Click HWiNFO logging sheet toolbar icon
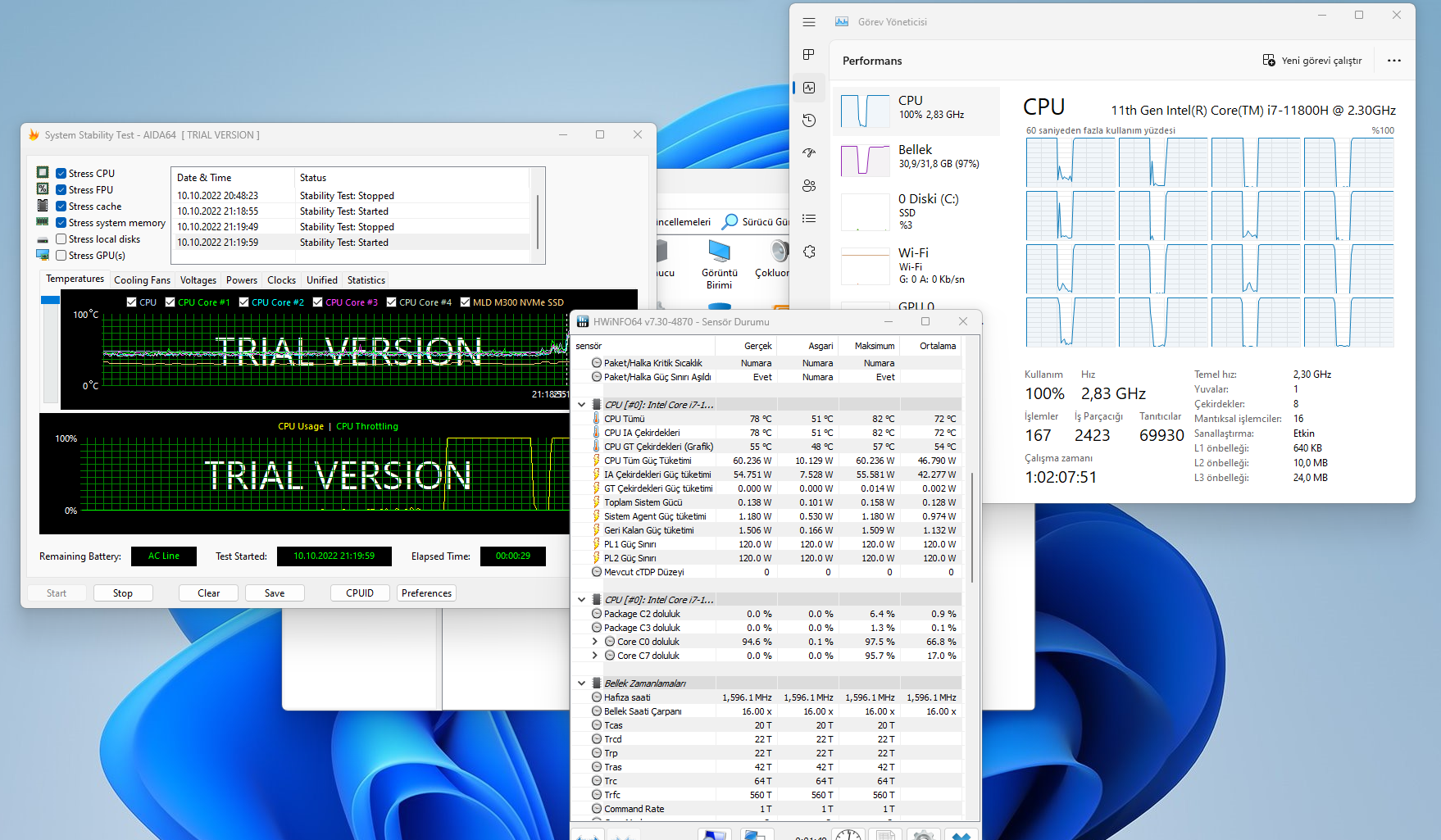The width and height of the screenshot is (1441, 840). tap(885, 834)
